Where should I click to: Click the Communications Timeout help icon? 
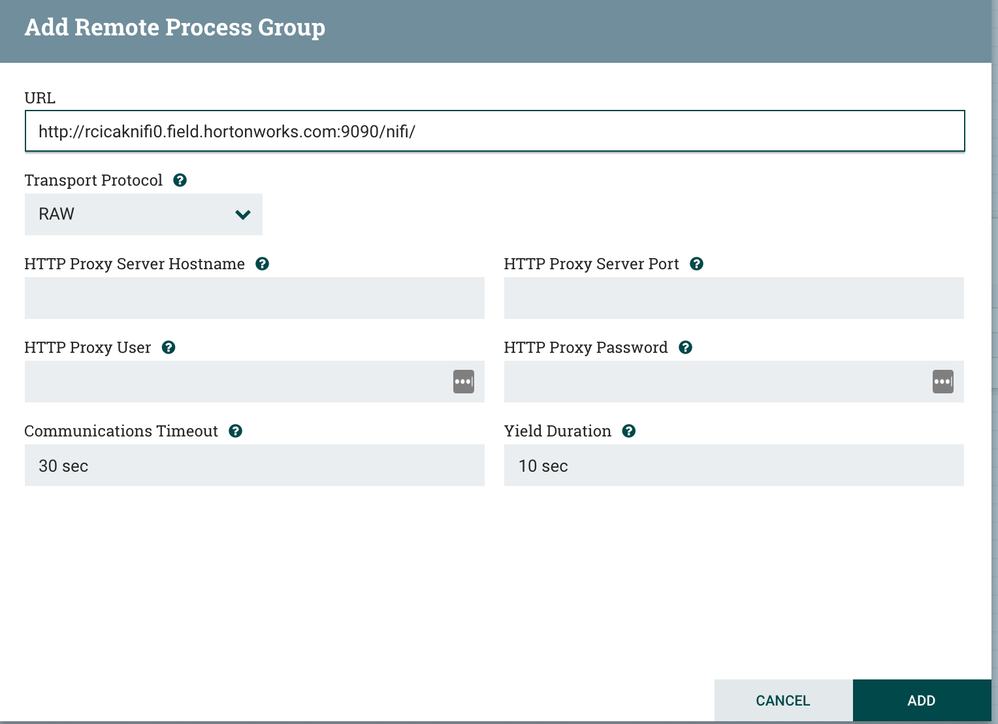[x=235, y=431]
